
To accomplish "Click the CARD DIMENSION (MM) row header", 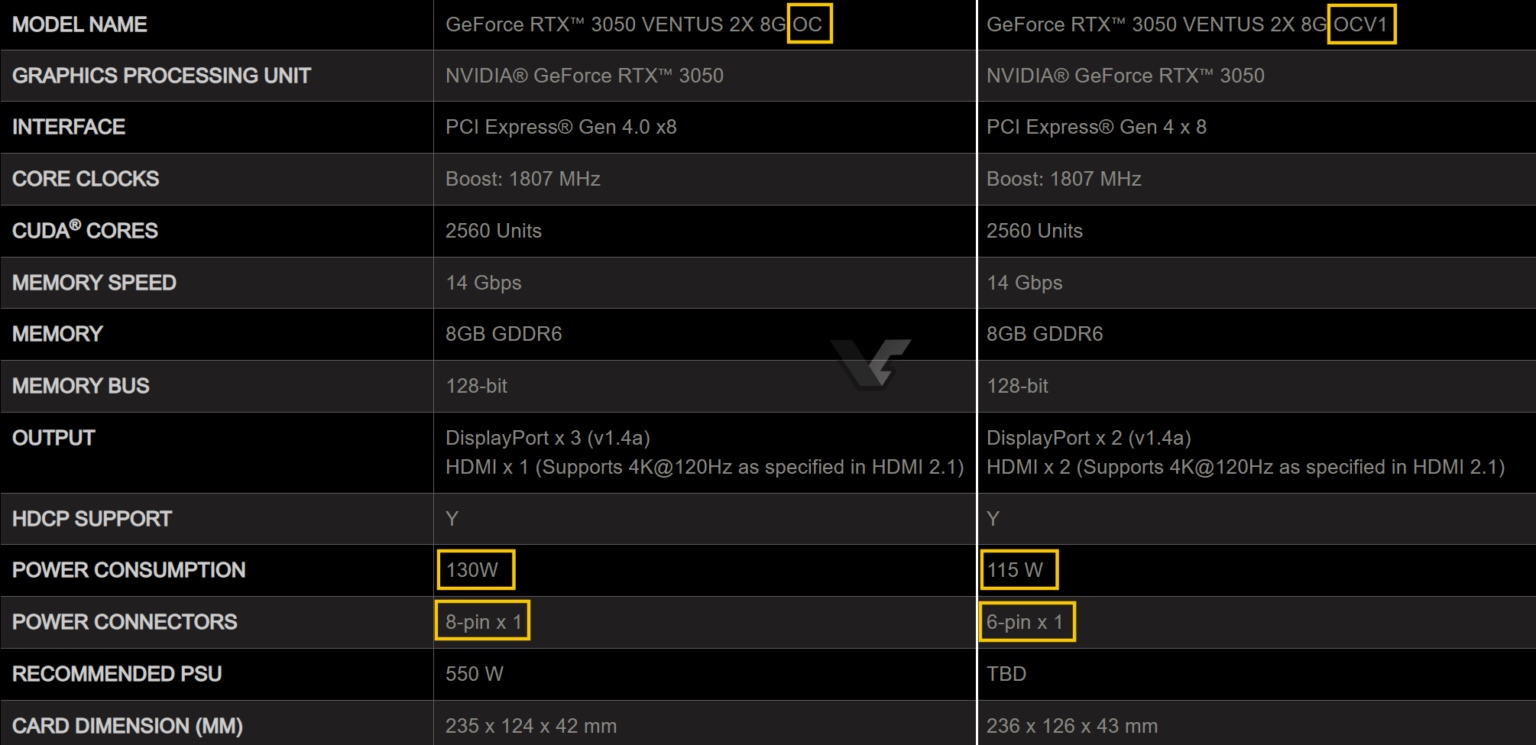I will point(127,726).
